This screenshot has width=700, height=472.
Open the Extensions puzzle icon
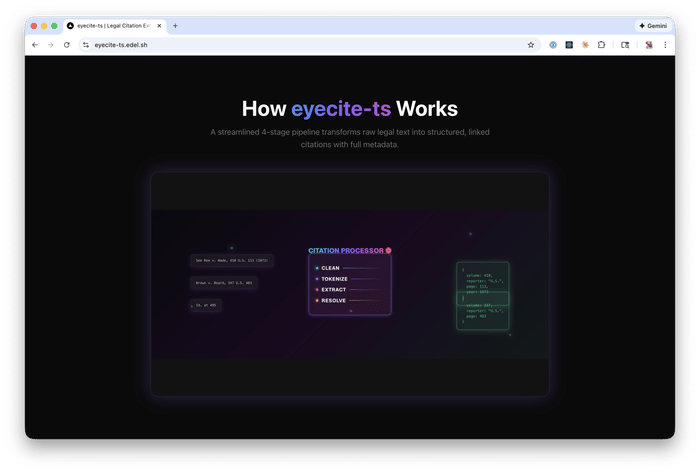click(x=601, y=45)
